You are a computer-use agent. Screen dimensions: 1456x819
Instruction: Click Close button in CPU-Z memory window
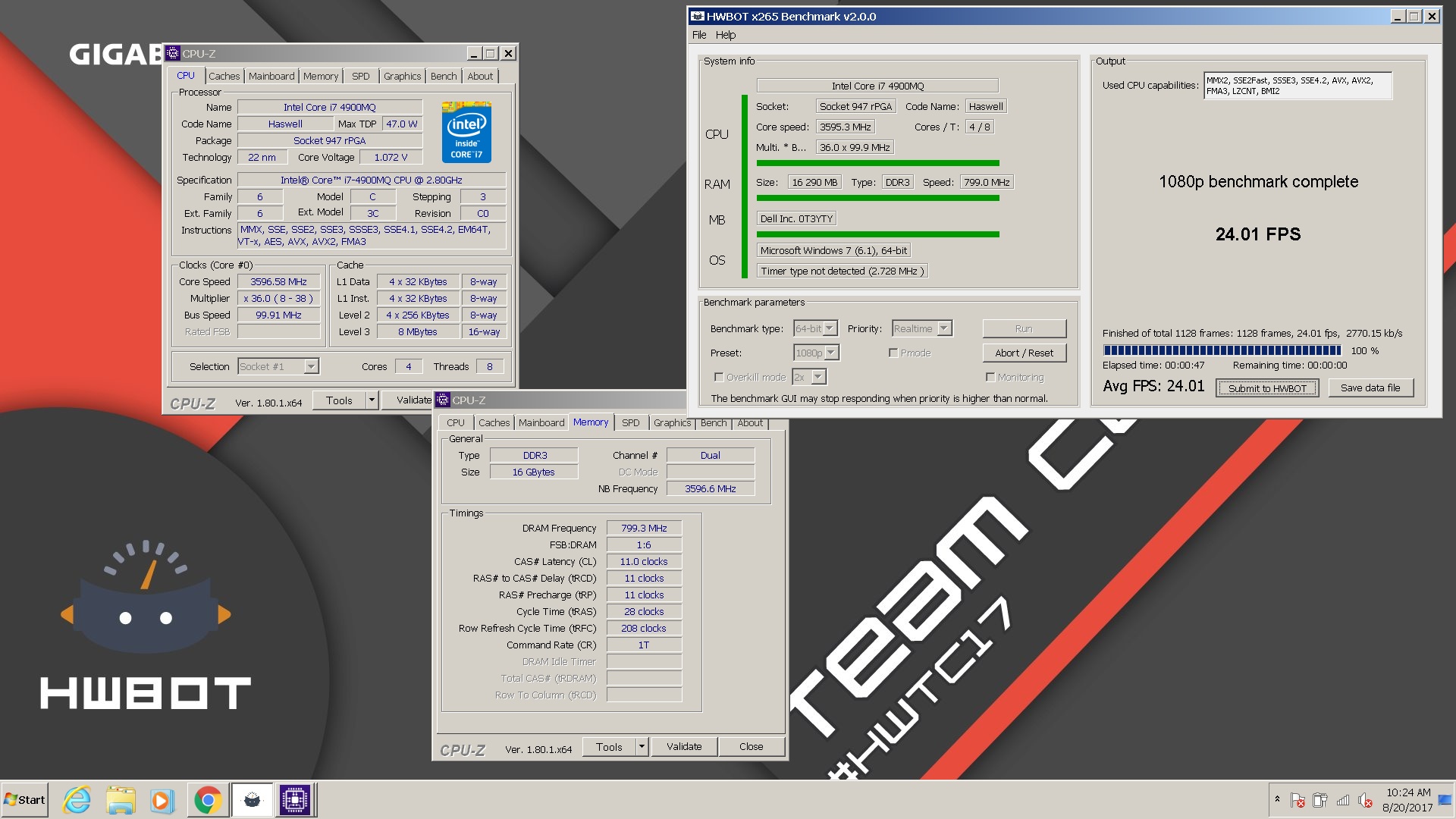click(x=751, y=746)
